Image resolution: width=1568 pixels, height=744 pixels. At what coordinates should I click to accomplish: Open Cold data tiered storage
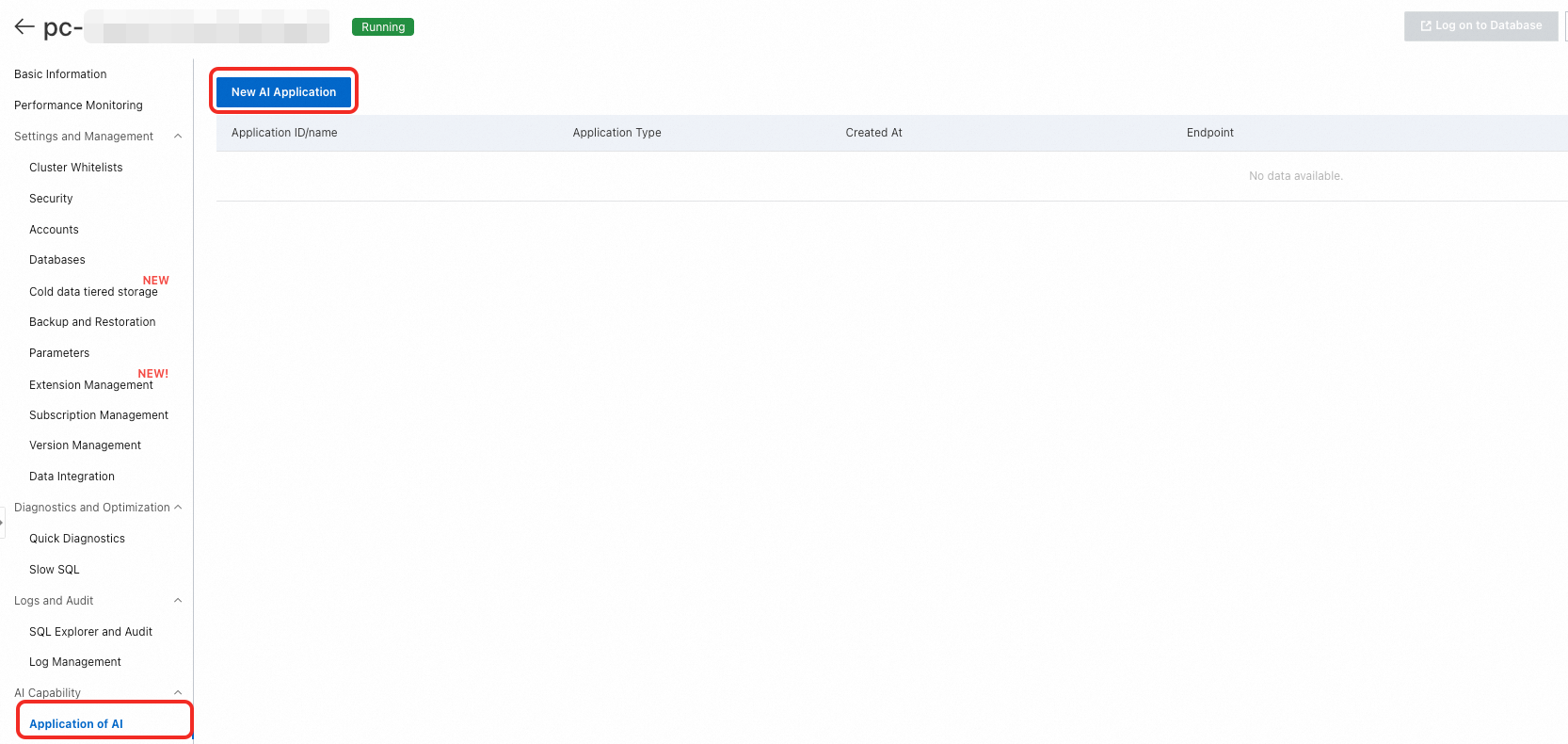pyautogui.click(x=93, y=292)
